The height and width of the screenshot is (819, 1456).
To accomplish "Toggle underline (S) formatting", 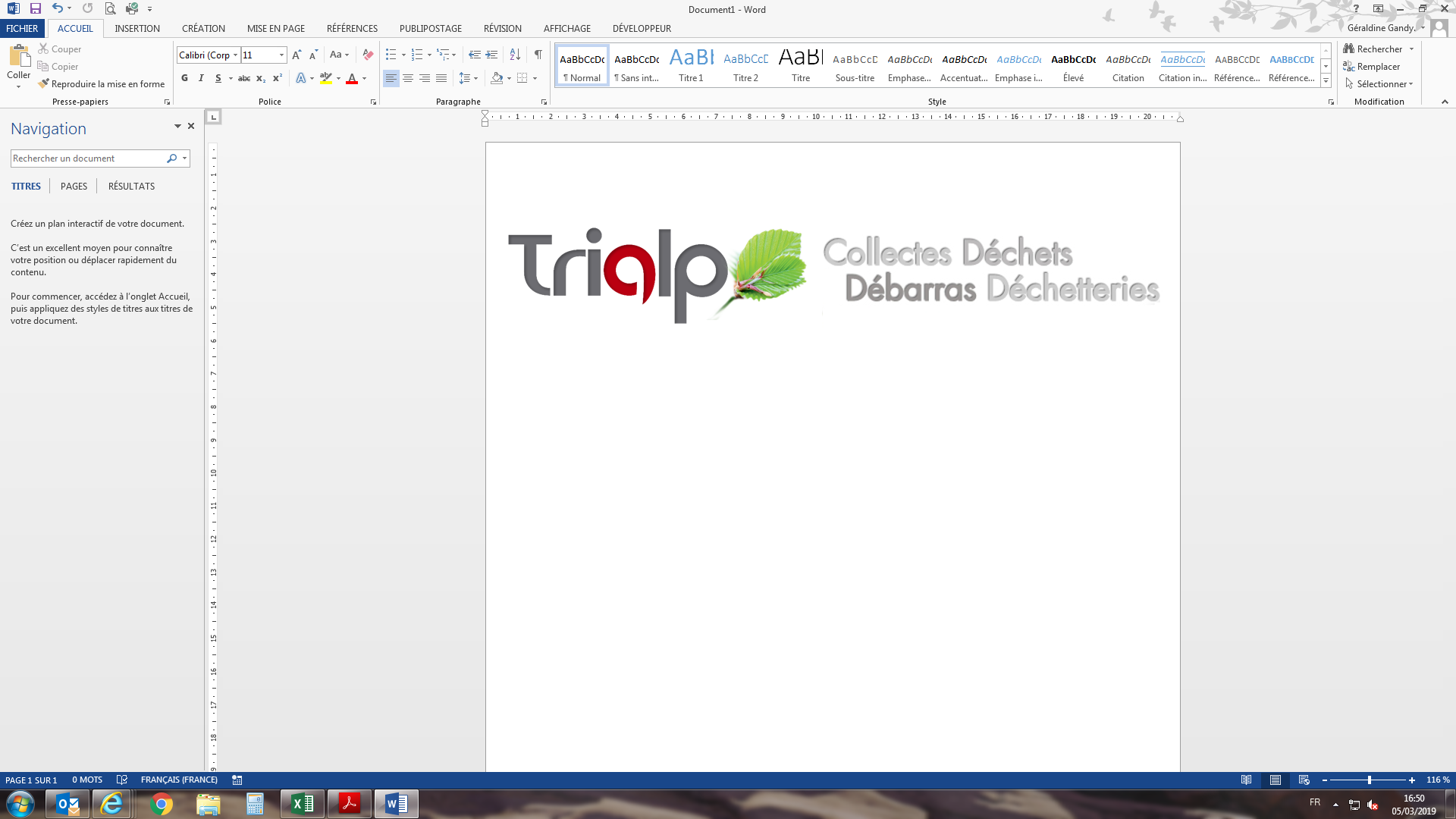I will click(218, 79).
